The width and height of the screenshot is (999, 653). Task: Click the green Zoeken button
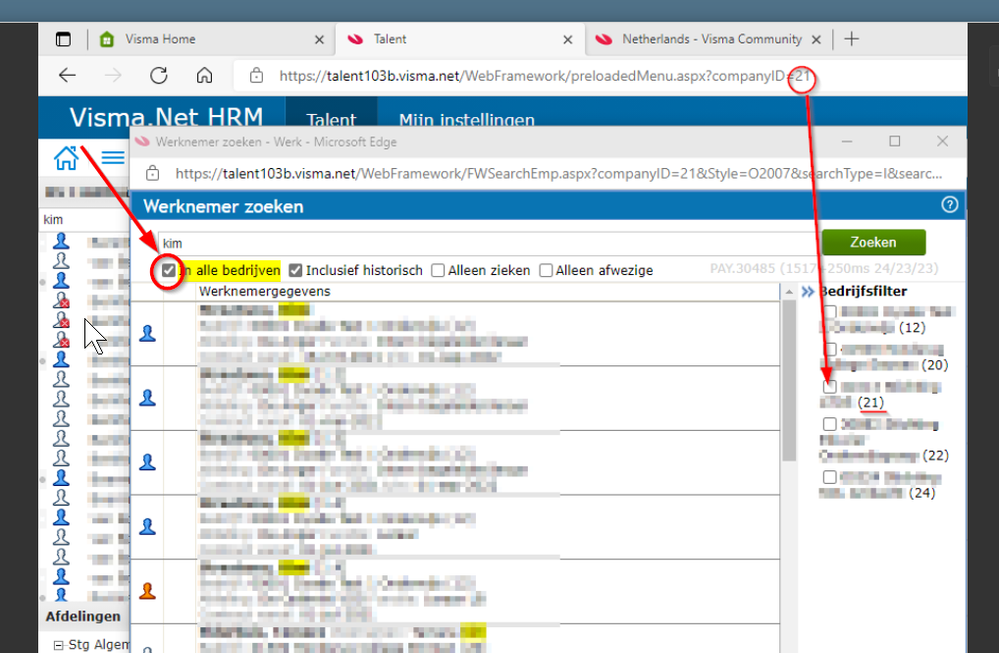[x=873, y=242]
